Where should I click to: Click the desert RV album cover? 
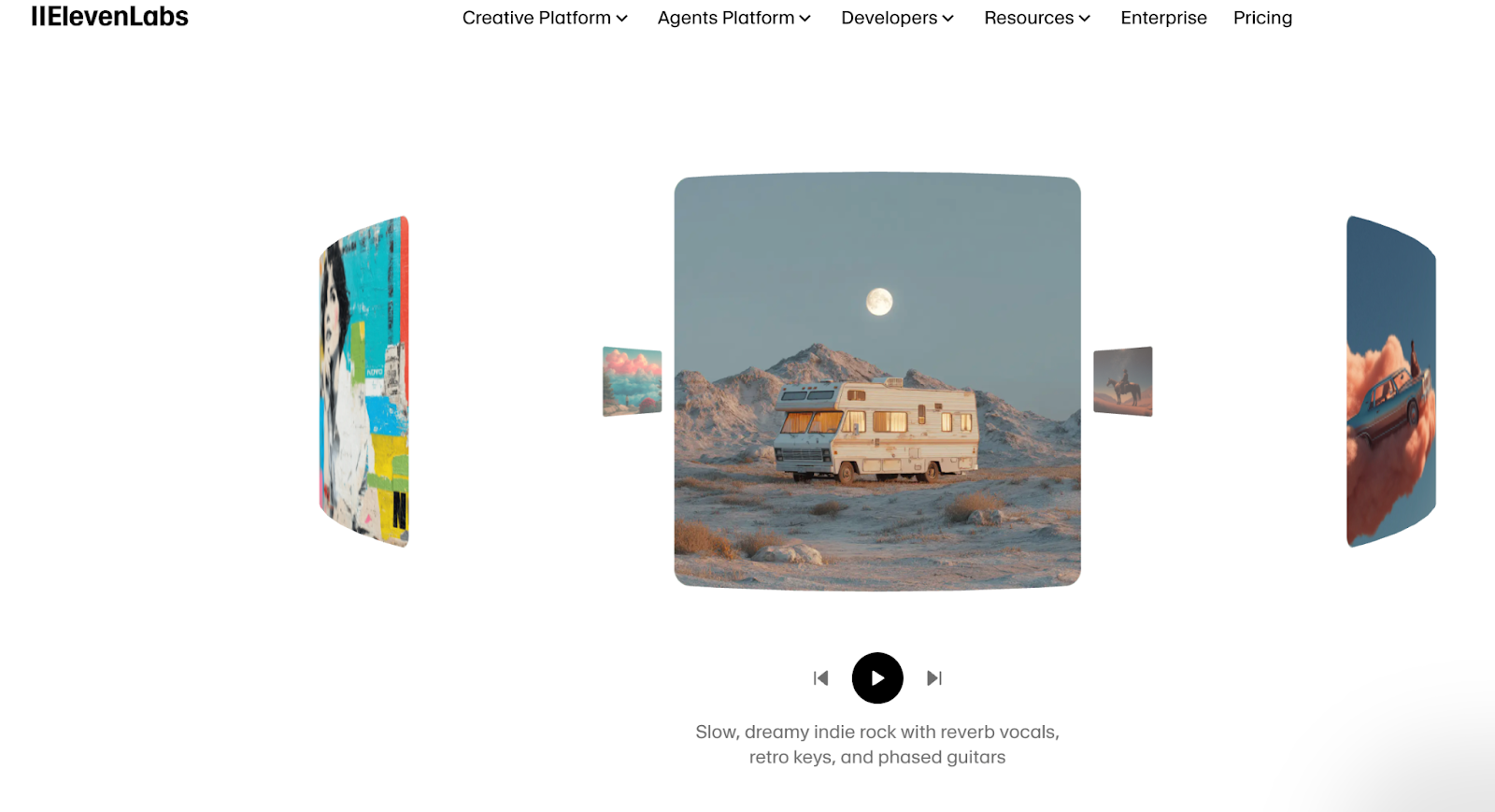tap(877, 381)
